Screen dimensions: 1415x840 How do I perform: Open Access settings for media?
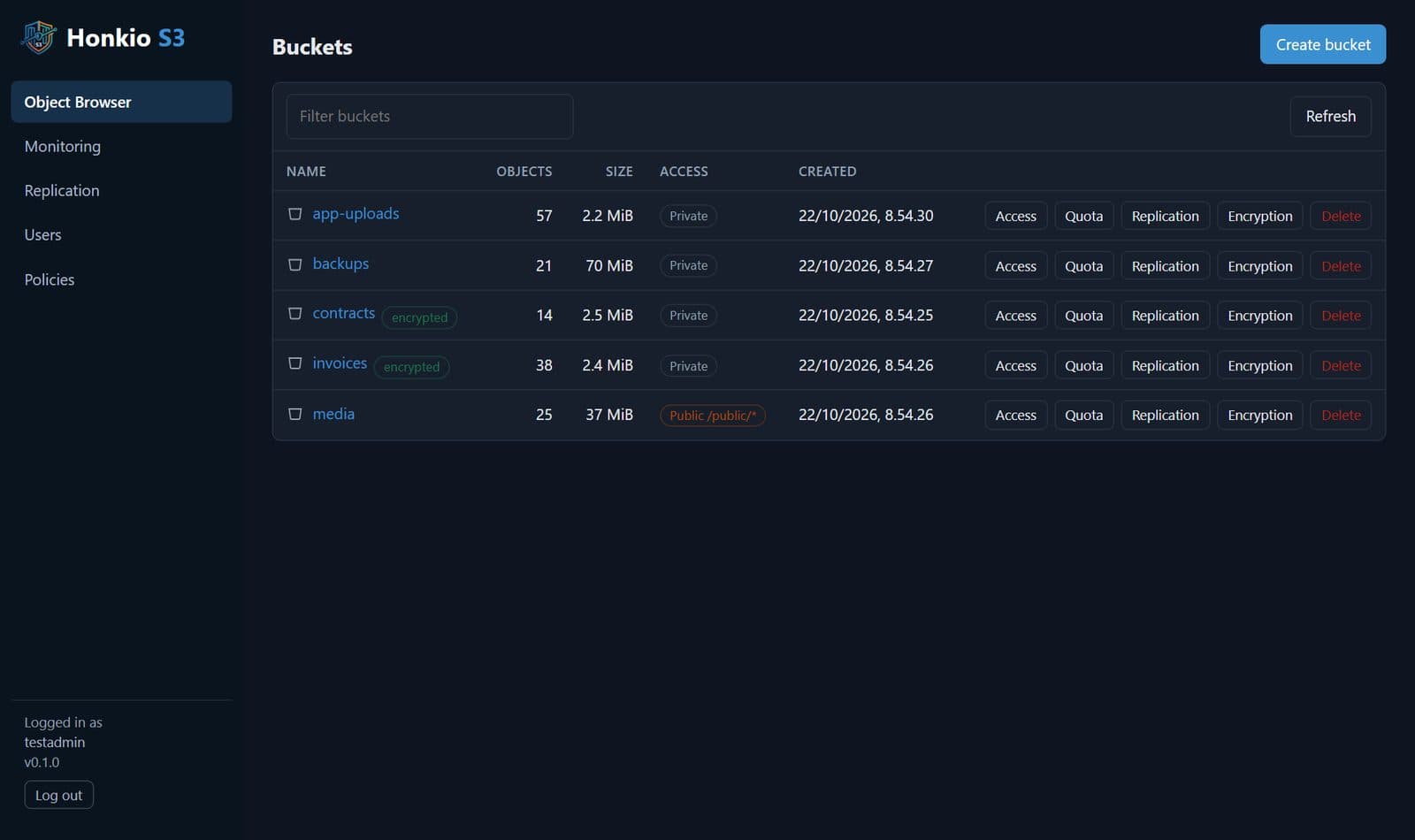point(1016,415)
